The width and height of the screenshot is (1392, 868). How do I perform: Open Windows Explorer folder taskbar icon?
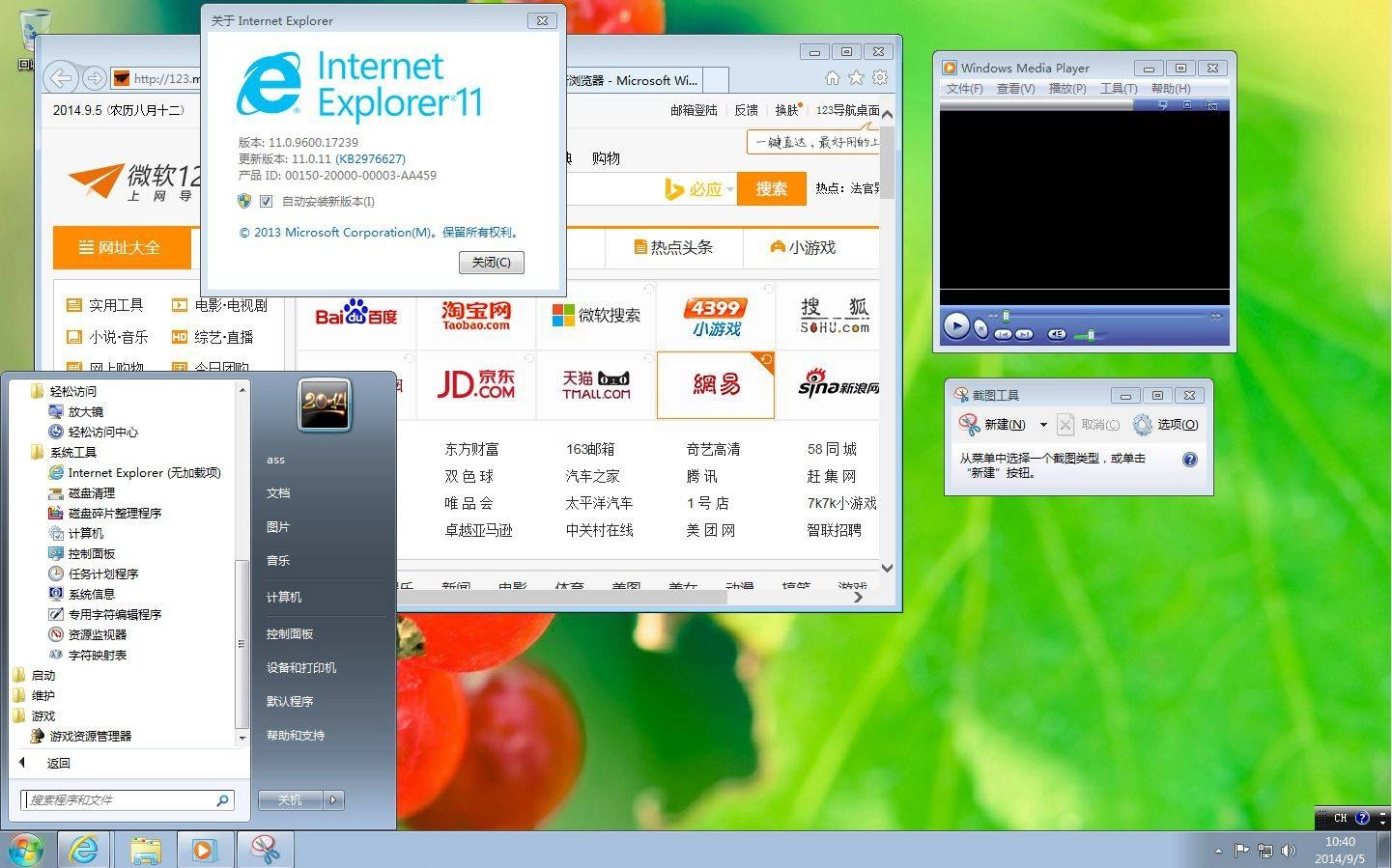(145, 850)
